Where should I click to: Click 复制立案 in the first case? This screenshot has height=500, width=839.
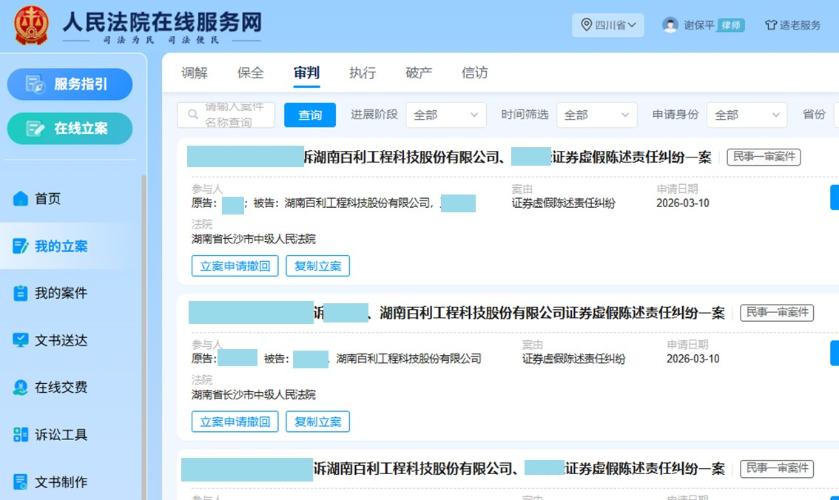coord(318,266)
